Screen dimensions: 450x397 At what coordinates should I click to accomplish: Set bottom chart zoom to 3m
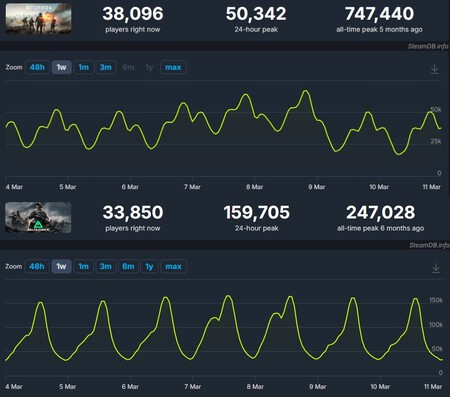pos(106,266)
